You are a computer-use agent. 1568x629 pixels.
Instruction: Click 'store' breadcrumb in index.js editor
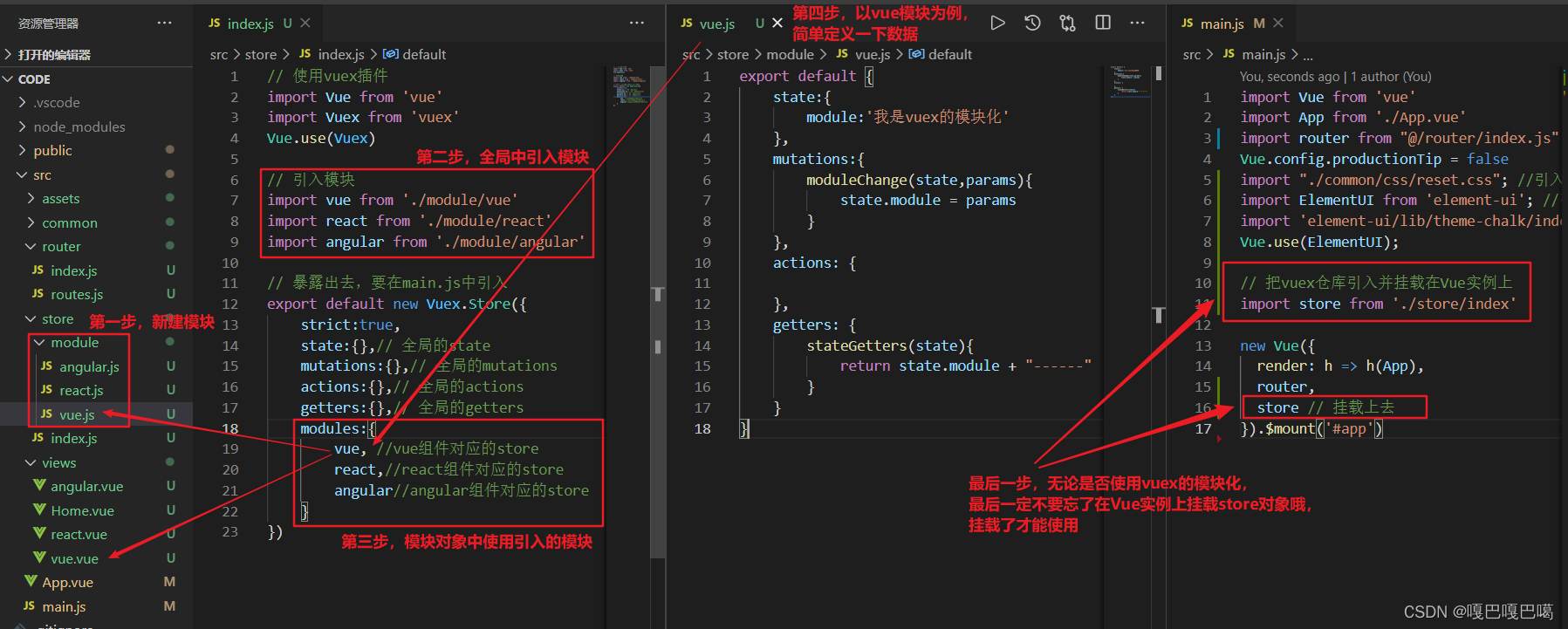point(260,54)
